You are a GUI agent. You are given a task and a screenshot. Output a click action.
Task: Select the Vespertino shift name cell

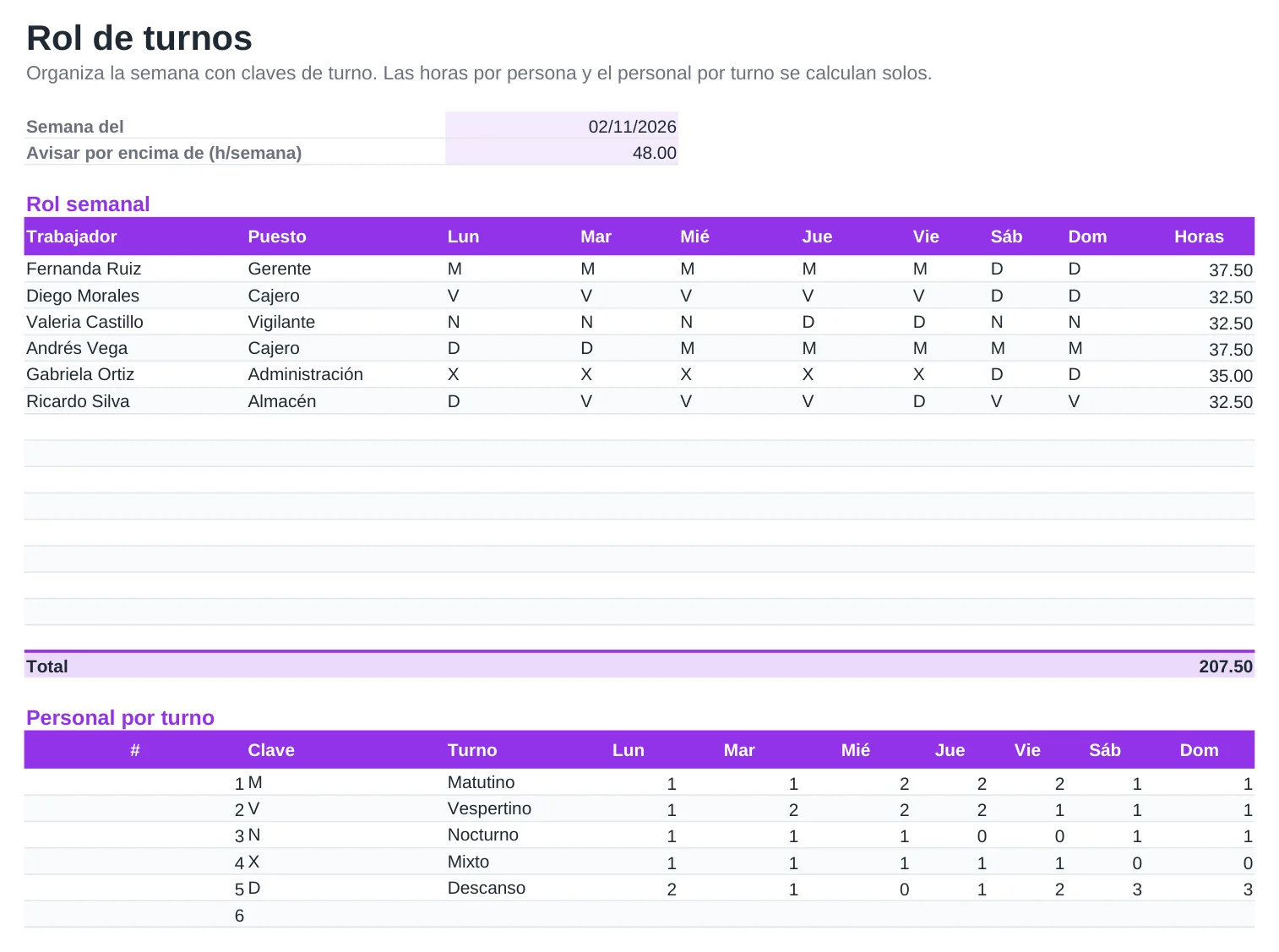point(489,808)
